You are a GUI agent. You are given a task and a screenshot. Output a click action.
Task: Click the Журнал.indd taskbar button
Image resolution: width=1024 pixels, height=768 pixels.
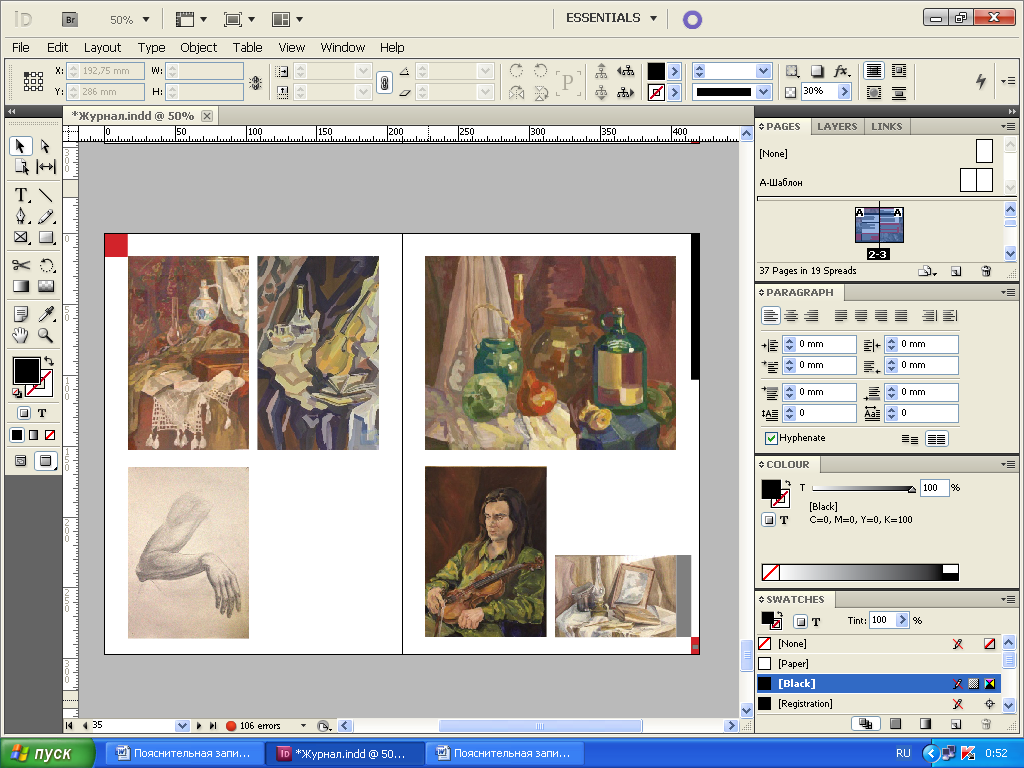coord(344,753)
